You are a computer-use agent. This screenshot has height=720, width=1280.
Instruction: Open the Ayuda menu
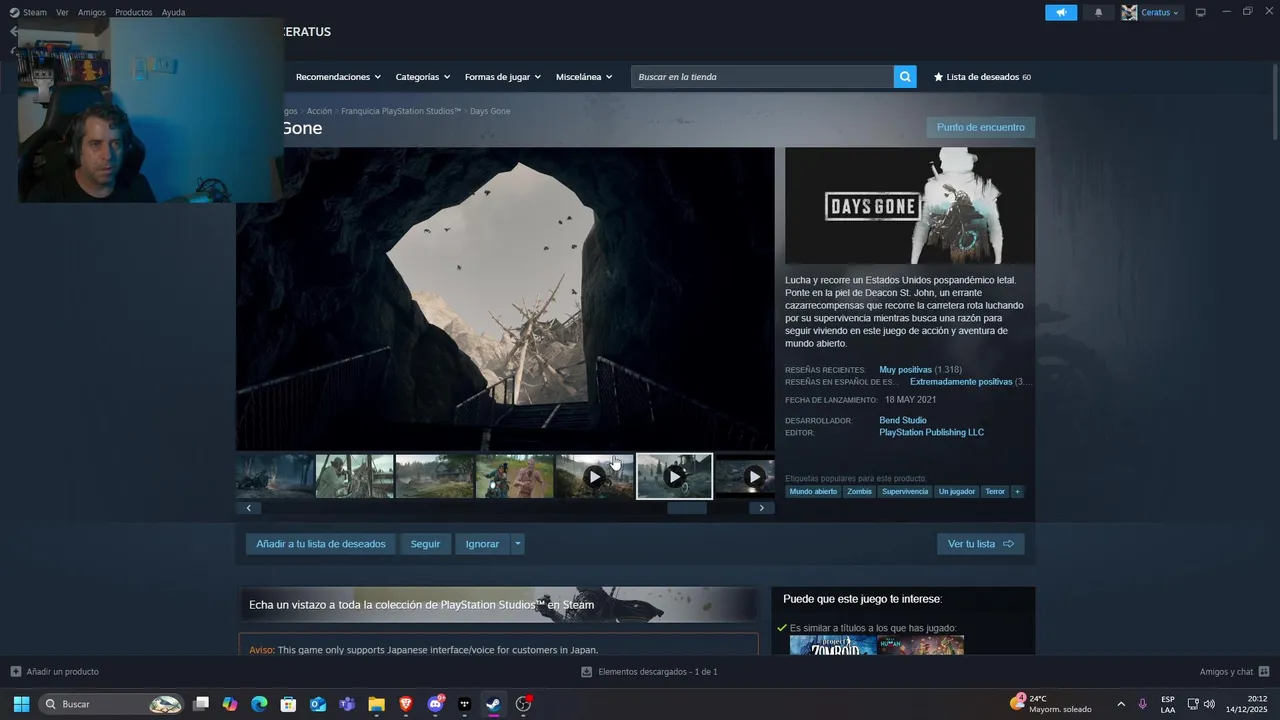tap(174, 13)
